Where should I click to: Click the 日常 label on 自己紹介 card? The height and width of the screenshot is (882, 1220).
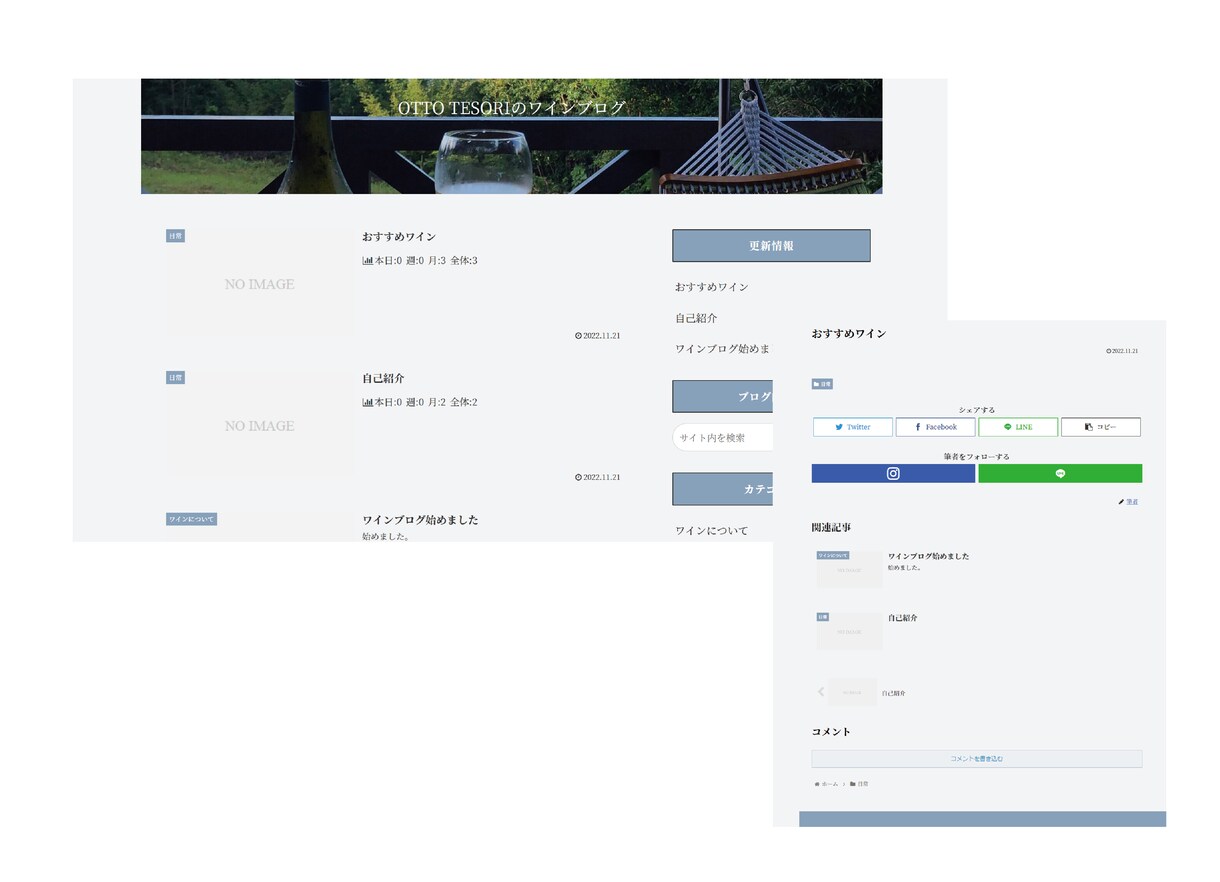(x=175, y=378)
